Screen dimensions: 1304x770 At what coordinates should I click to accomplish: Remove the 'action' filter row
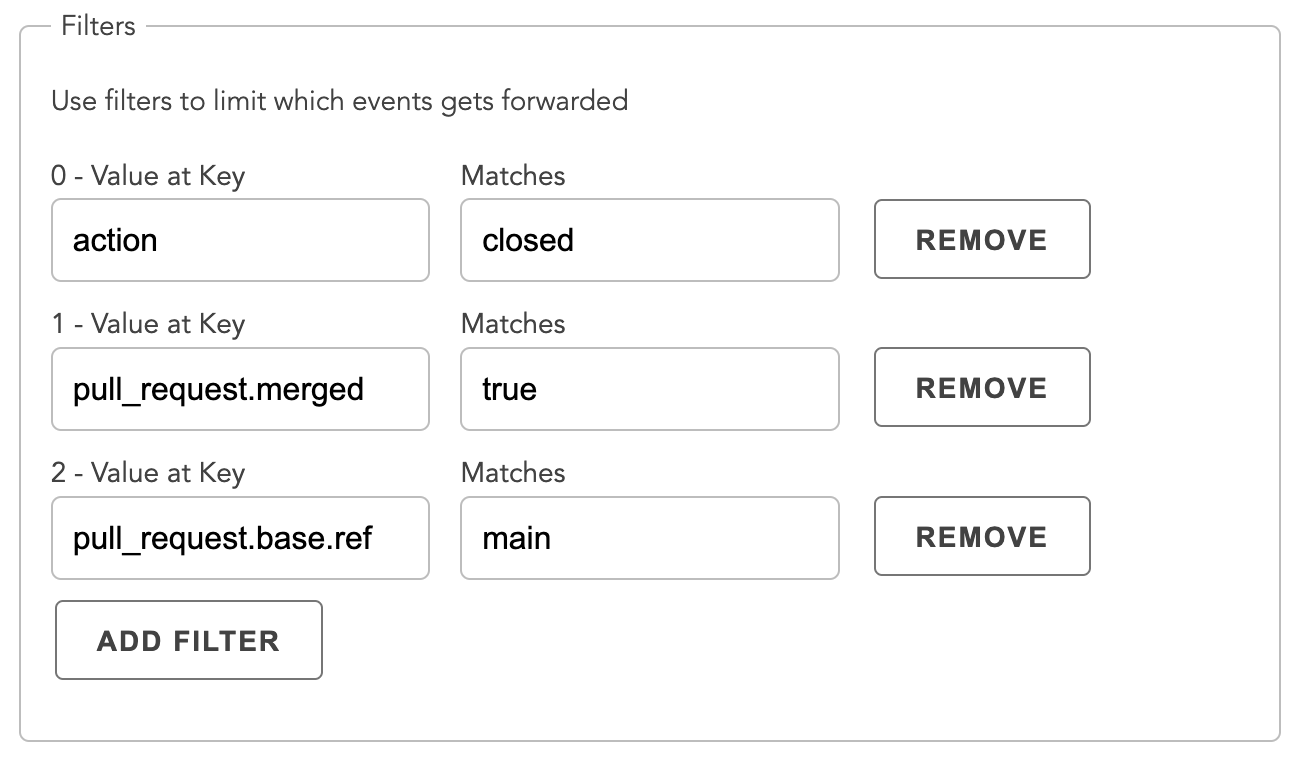point(981,240)
